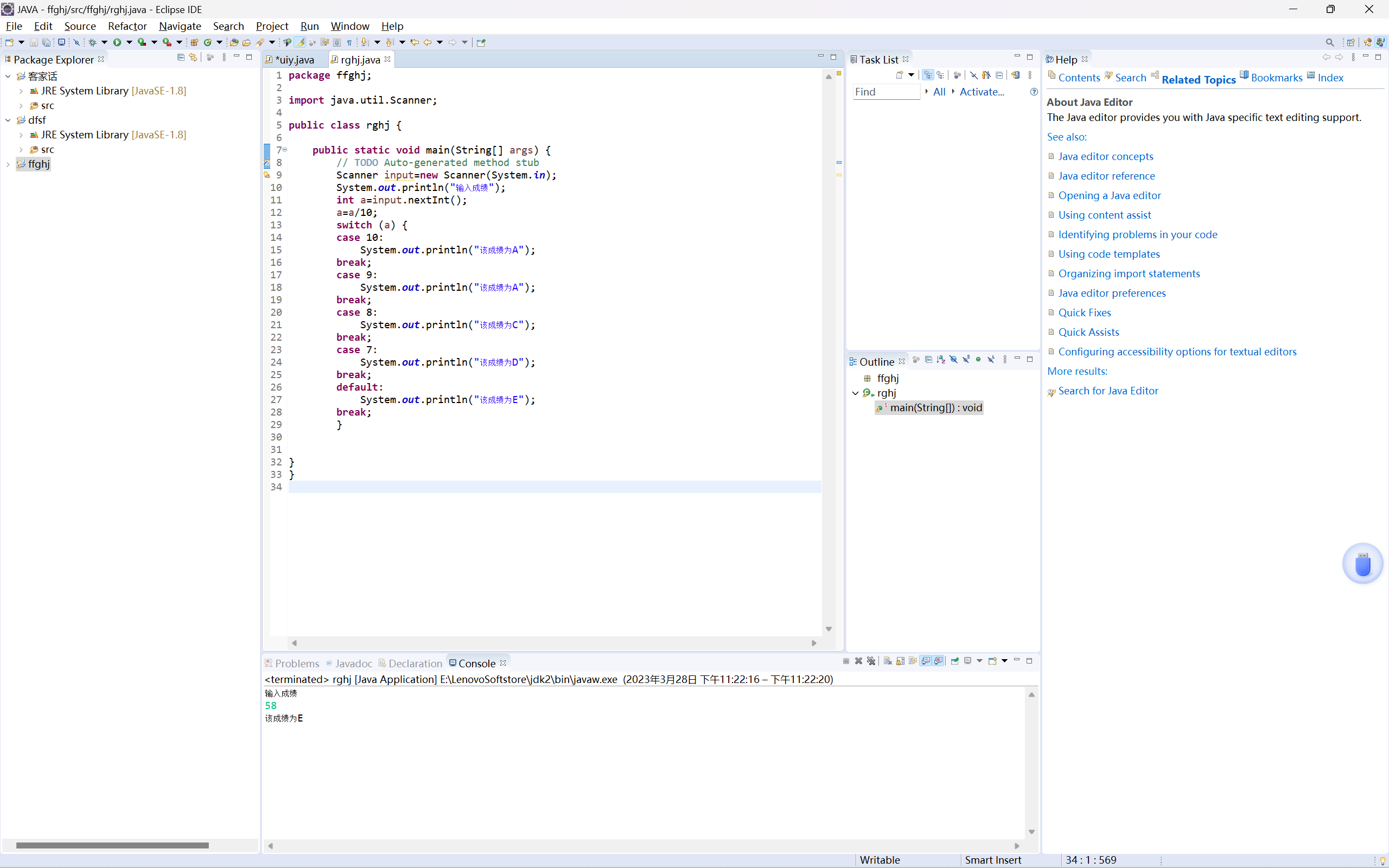Toggle Mark Occurrences highlighter button
This screenshot has height=868, width=1389.
[300, 42]
